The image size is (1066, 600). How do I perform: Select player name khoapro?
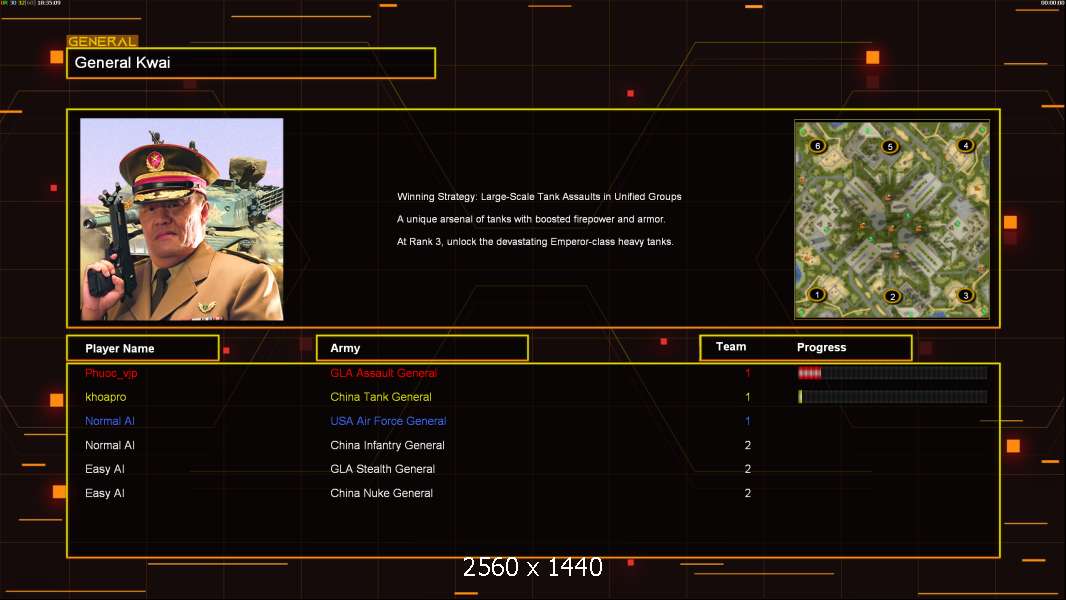tap(105, 397)
